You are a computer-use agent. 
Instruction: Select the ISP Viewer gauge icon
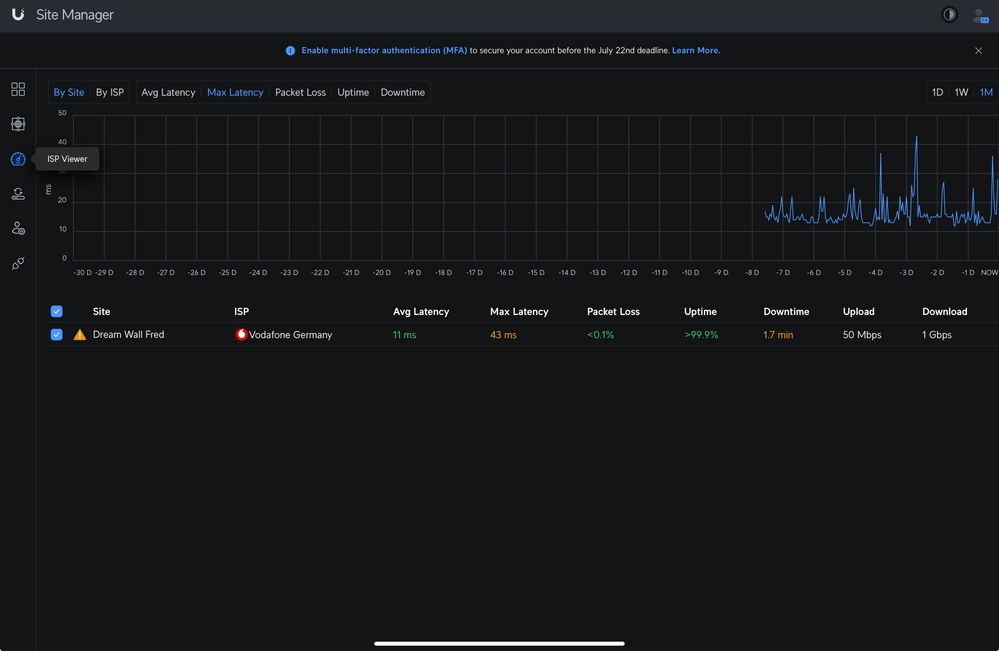pyautogui.click(x=18, y=159)
